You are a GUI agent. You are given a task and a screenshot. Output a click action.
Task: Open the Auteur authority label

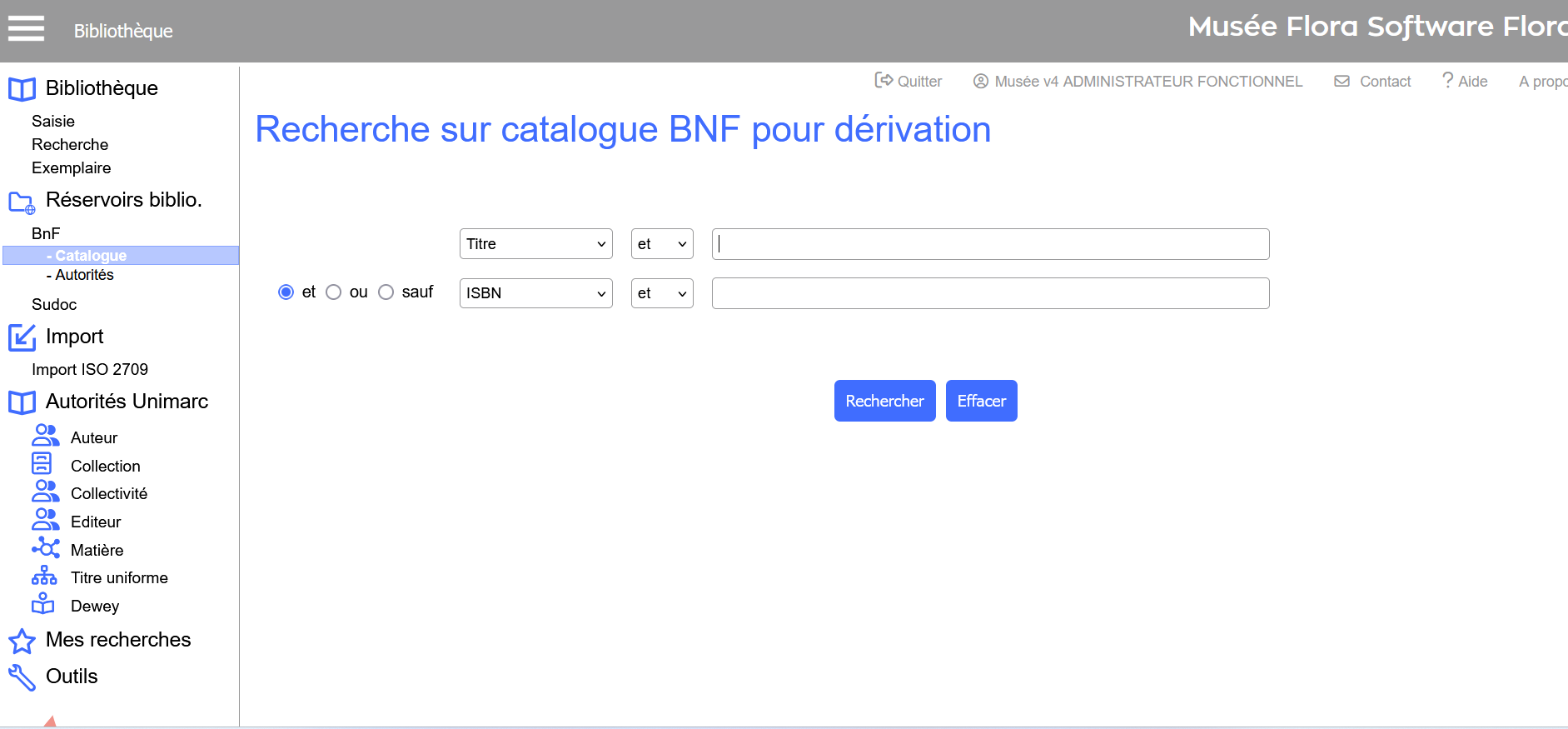[x=94, y=438]
